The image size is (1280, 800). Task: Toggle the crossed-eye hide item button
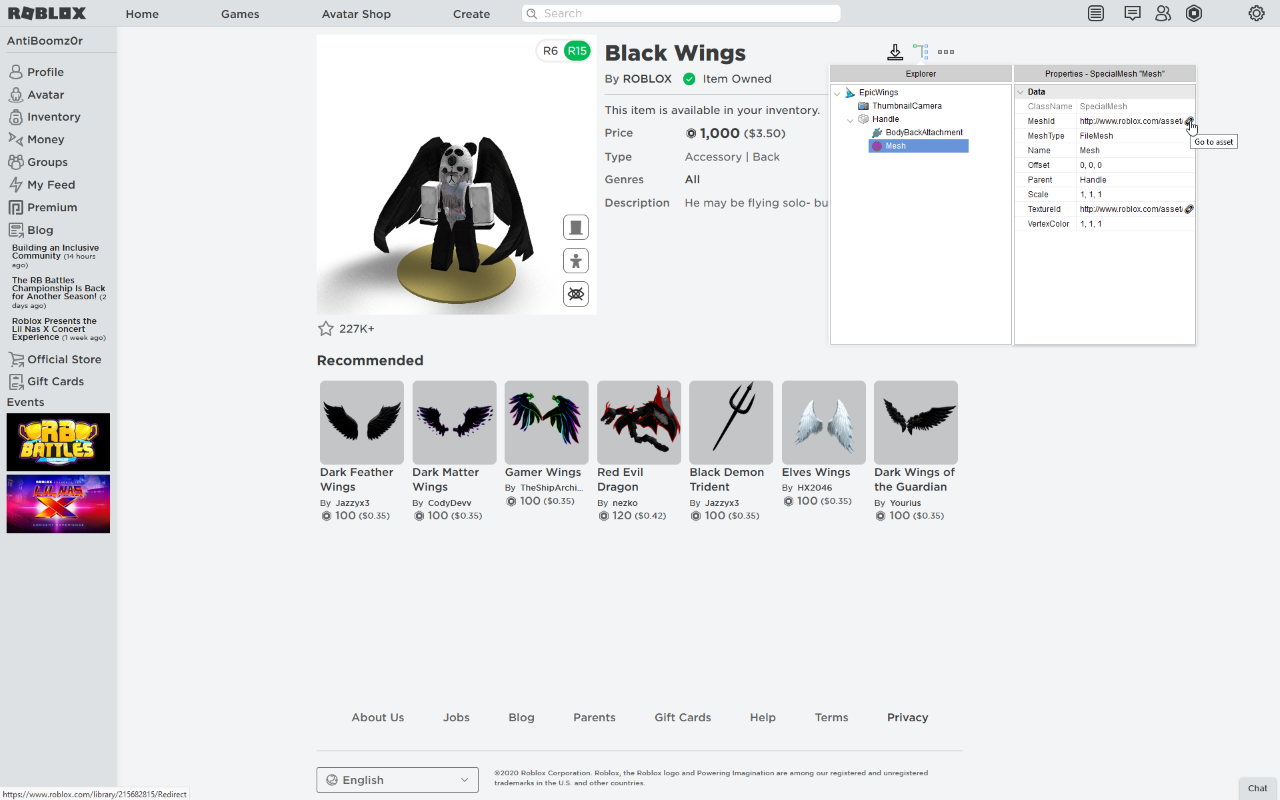tap(576, 294)
